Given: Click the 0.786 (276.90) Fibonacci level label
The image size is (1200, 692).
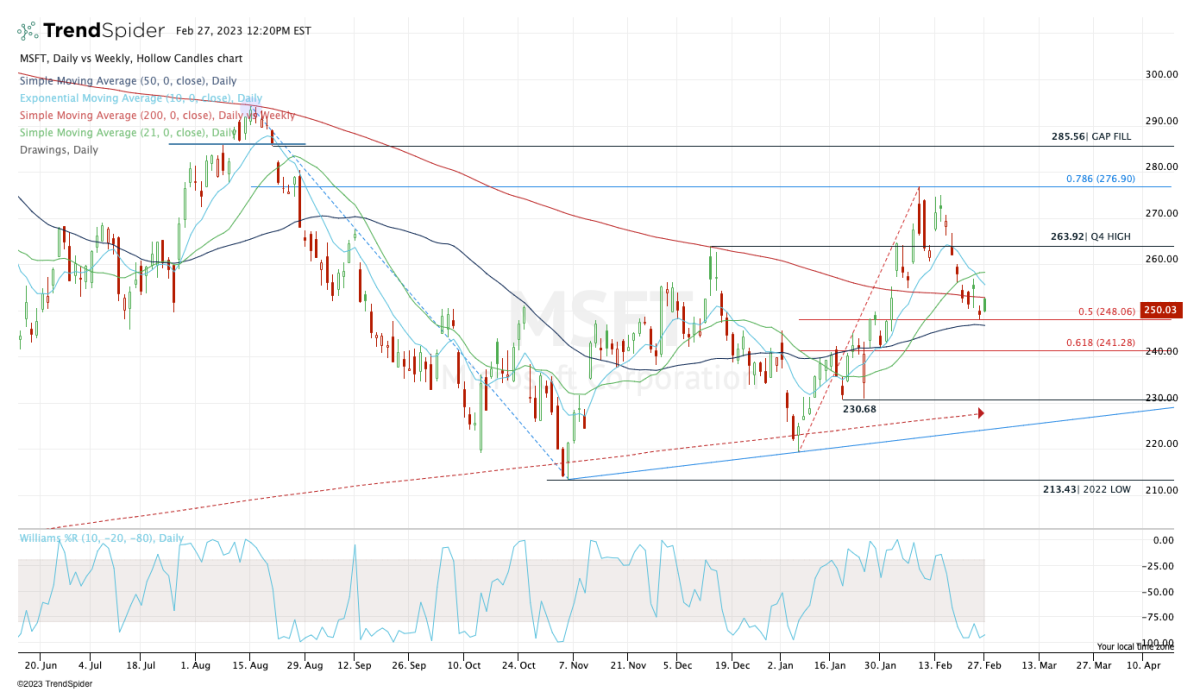Looking at the screenshot, I should pyautogui.click(x=1099, y=179).
